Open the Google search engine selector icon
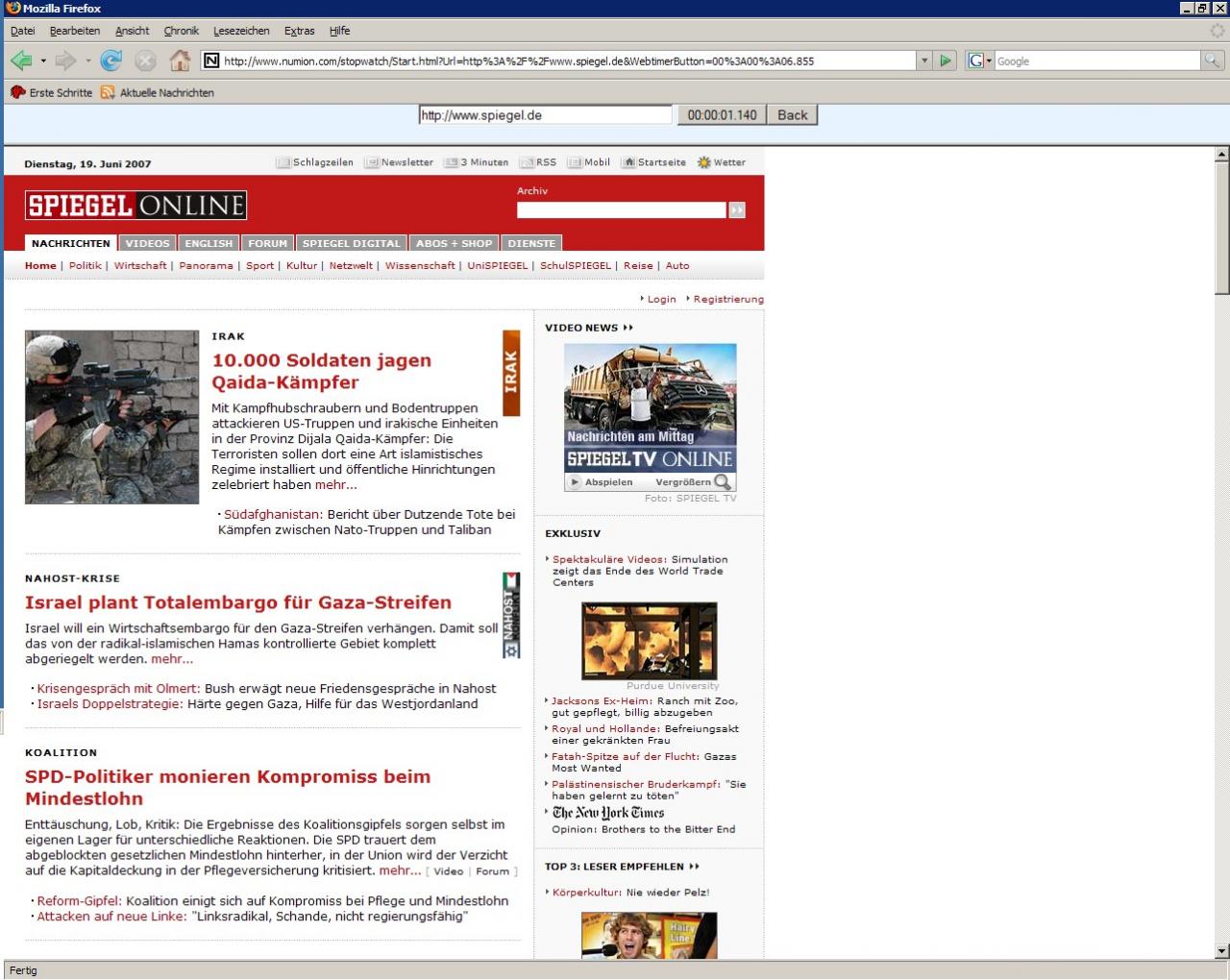The width and height of the screenshot is (1230, 980). (x=979, y=61)
